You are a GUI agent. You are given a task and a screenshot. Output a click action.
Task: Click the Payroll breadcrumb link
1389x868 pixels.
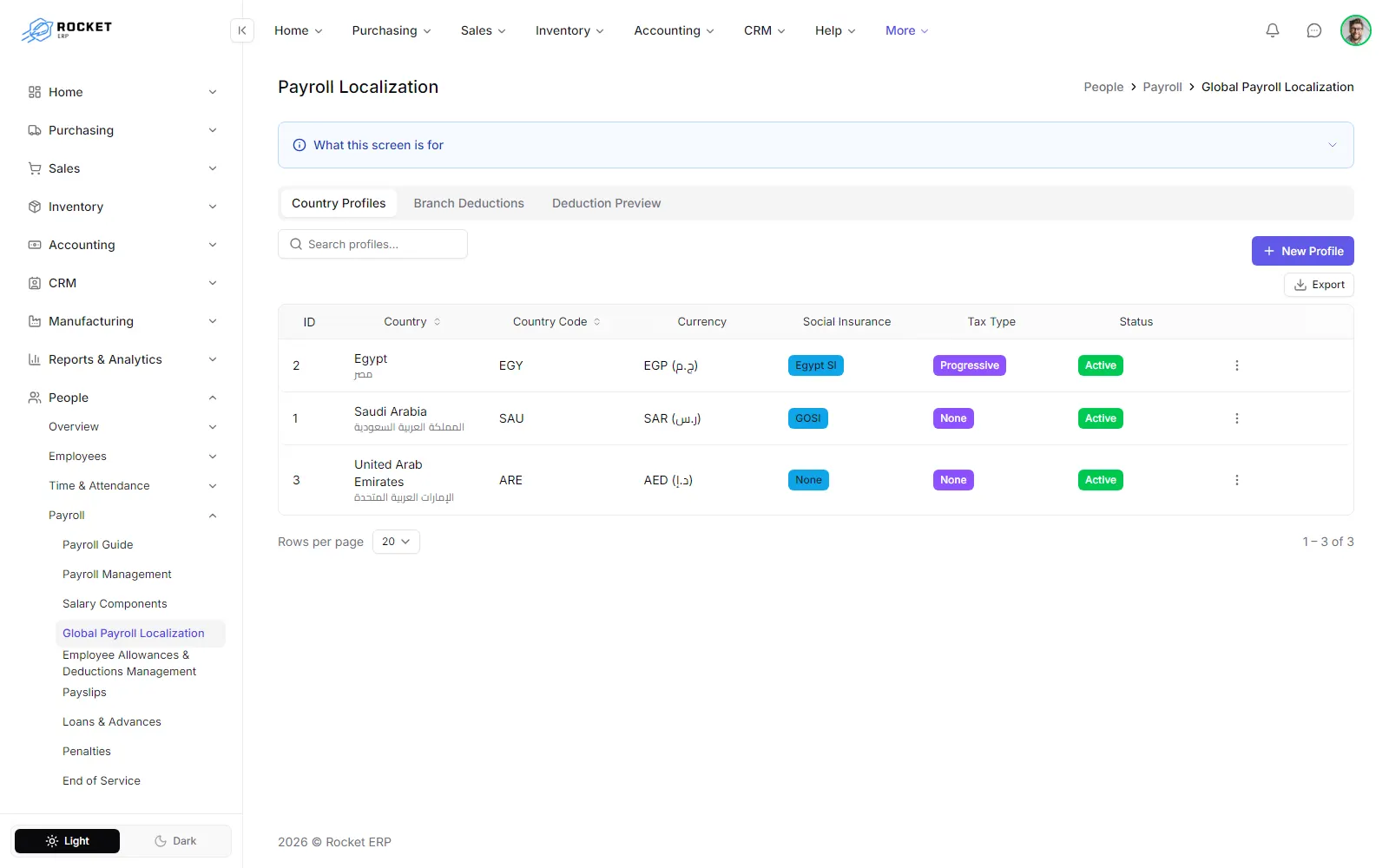(1162, 87)
